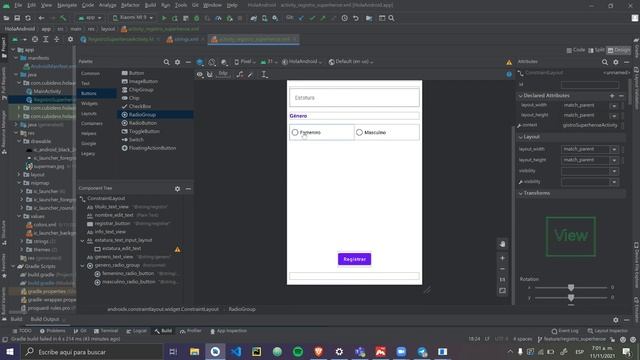The height and width of the screenshot is (360, 640).
Task: Open the Navigate menu
Action: pos(67,5)
